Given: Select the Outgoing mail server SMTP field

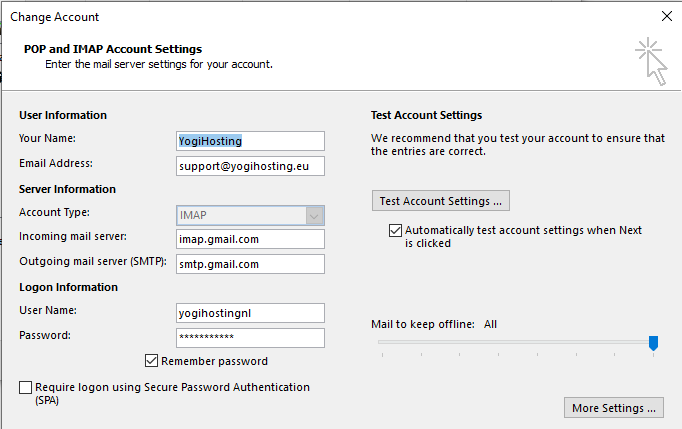Looking at the screenshot, I should [250, 264].
